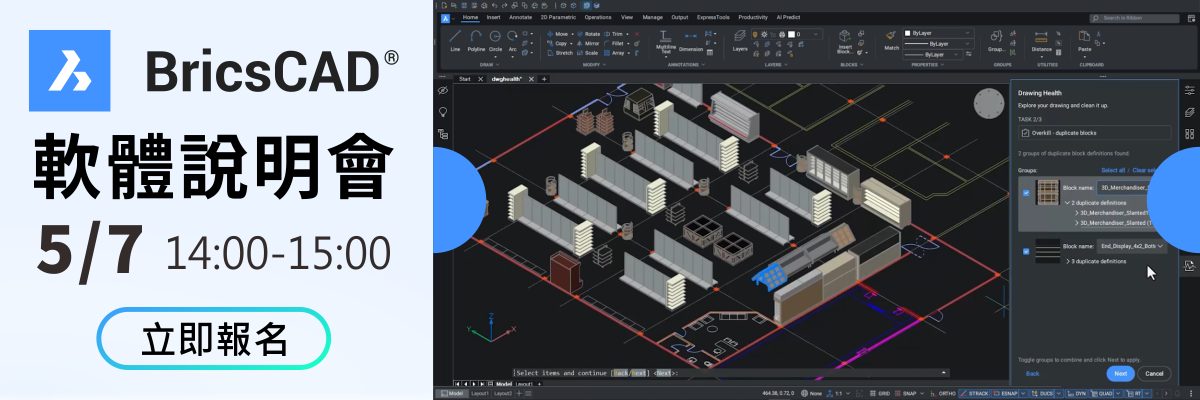
Task: Open the ExpressTools ribbon tab
Action: pyautogui.click(x=714, y=17)
